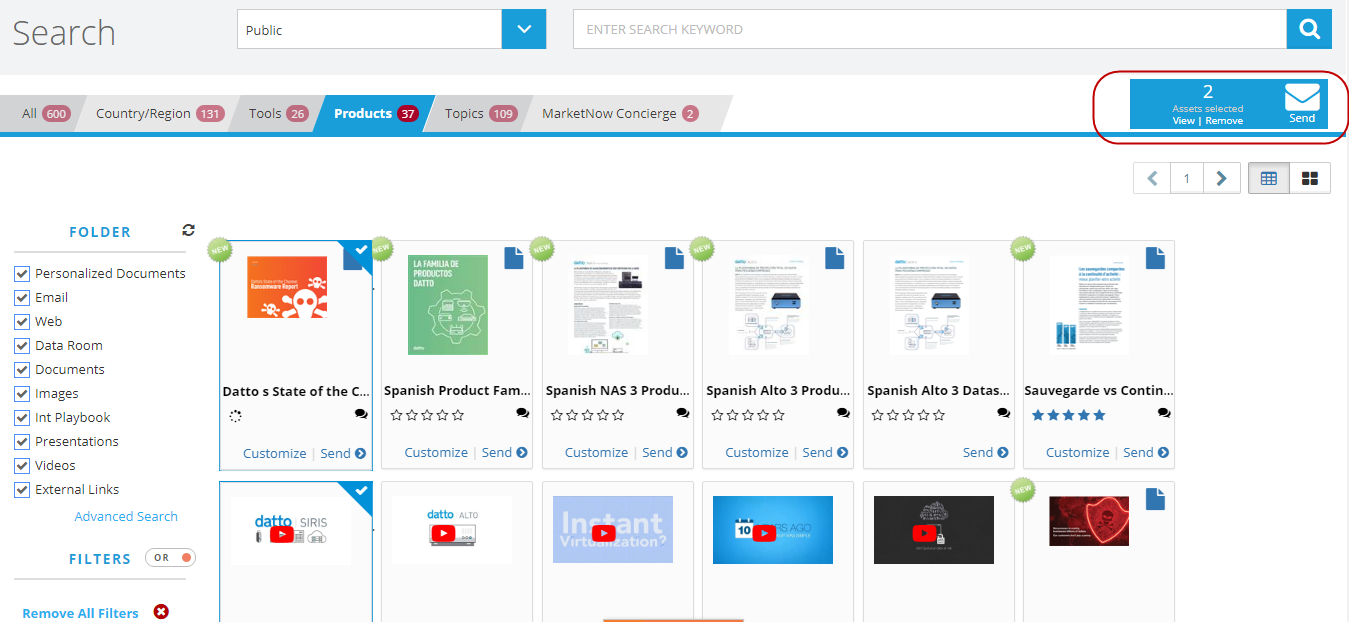1349x622 pixels.
Task: Customize the Spanish Alto 3 Produ... asset
Action: (757, 453)
